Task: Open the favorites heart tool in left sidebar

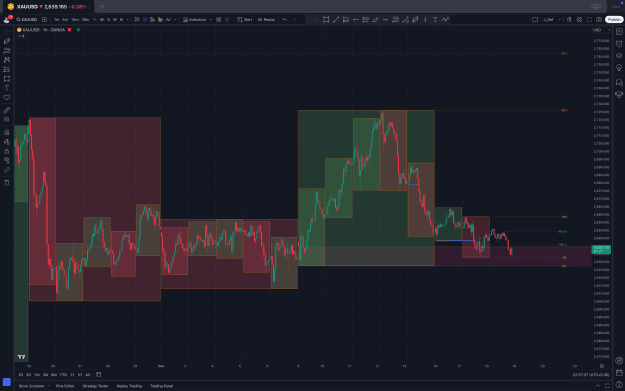Action: tap(7, 98)
